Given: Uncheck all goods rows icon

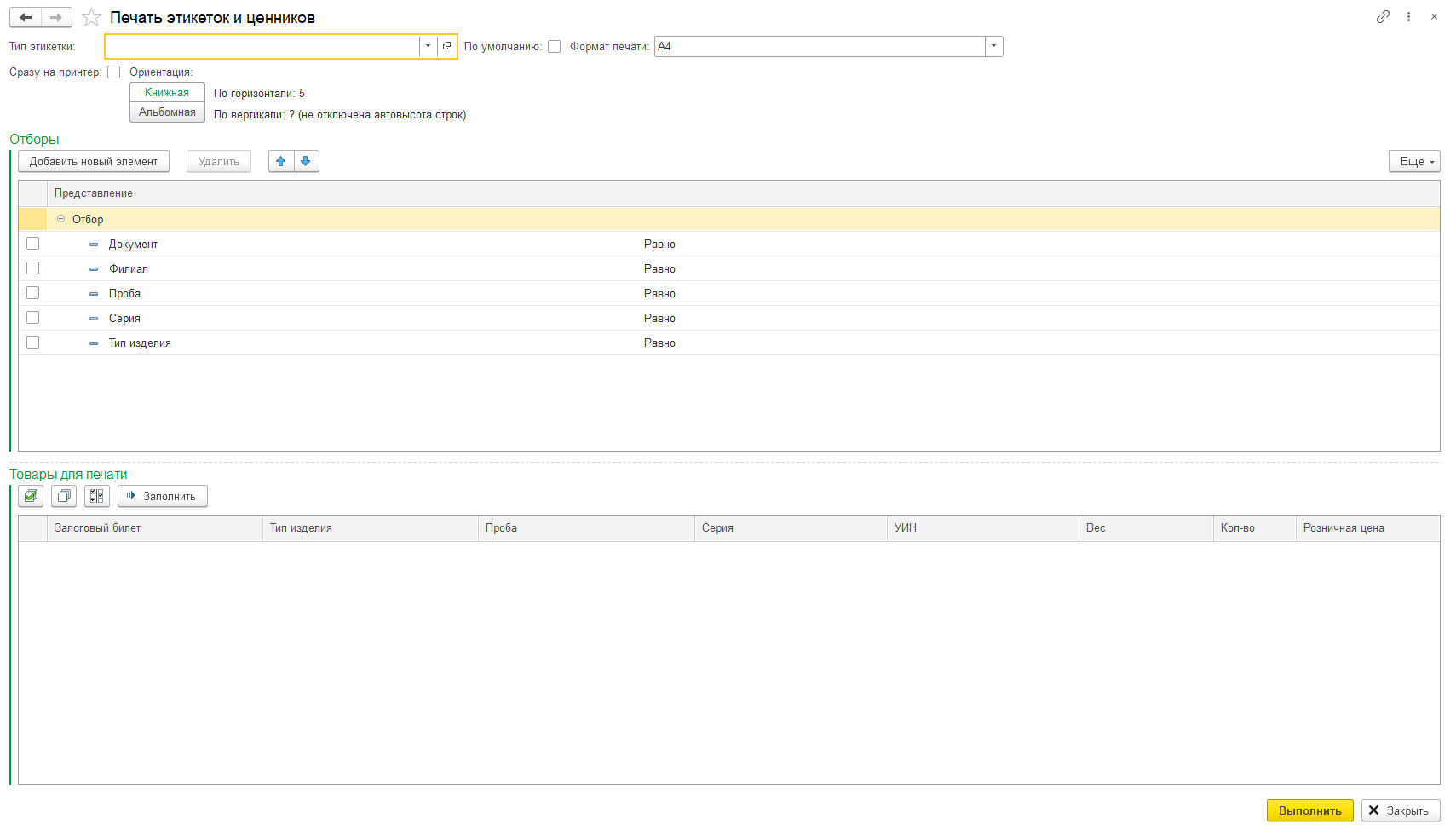Looking at the screenshot, I should [x=64, y=496].
